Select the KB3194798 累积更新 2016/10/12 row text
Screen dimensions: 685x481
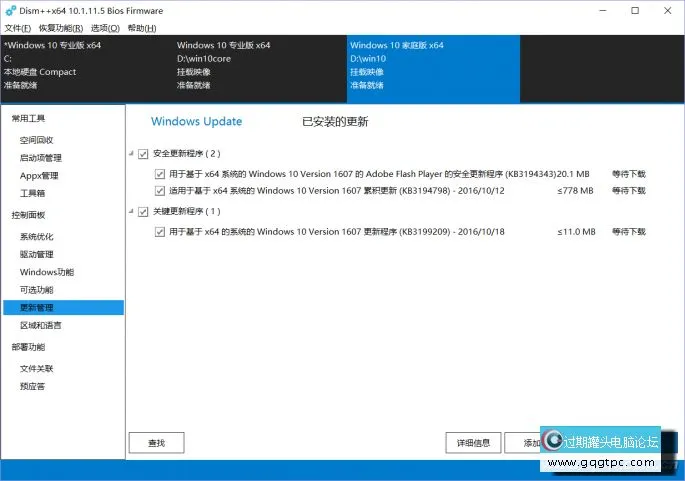pos(337,191)
